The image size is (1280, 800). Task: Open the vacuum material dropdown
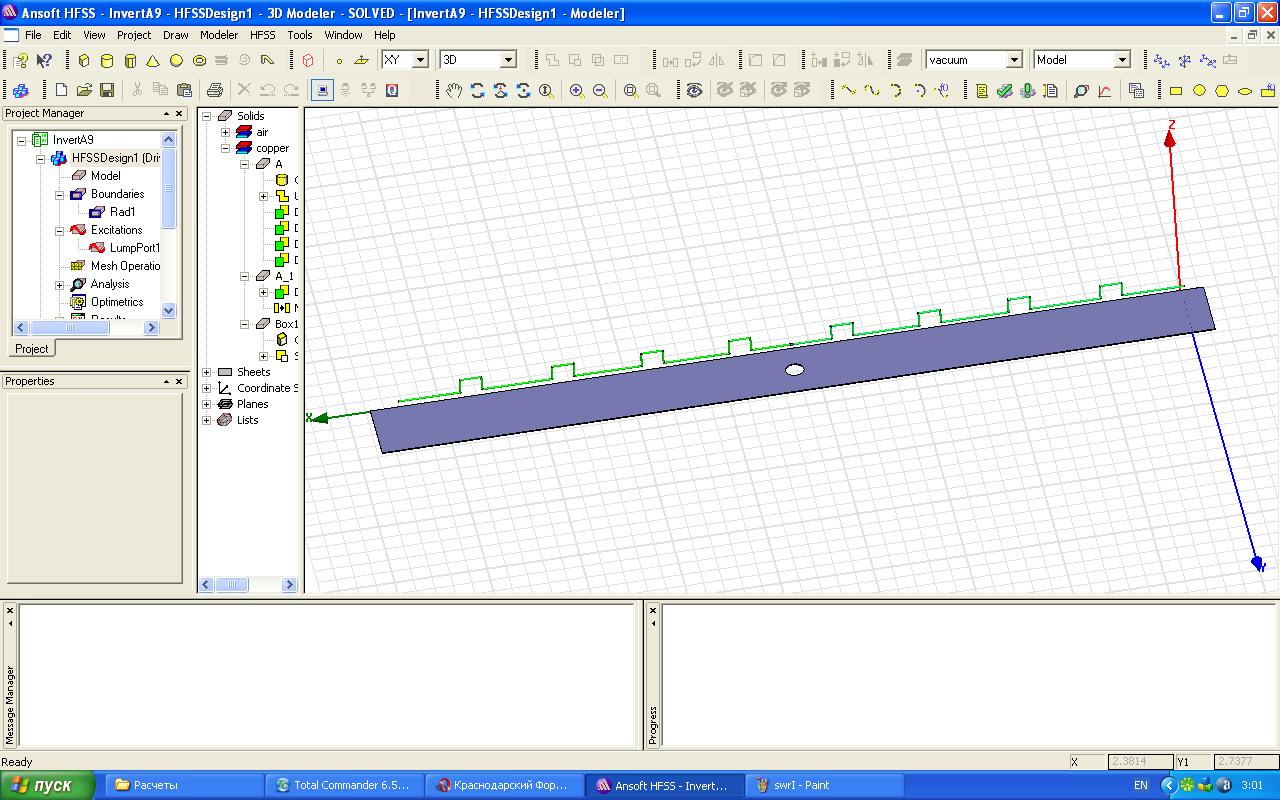[1013, 60]
